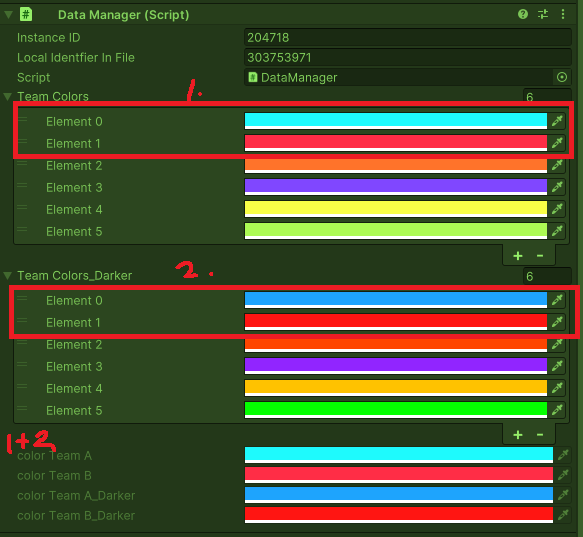Click the Data Manager script icon
Image resolution: width=583 pixels, height=537 pixels.
tap(26, 15)
